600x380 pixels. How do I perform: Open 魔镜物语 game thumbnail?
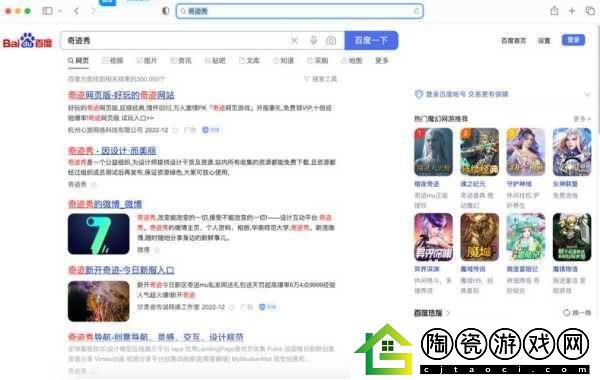pos(572,237)
